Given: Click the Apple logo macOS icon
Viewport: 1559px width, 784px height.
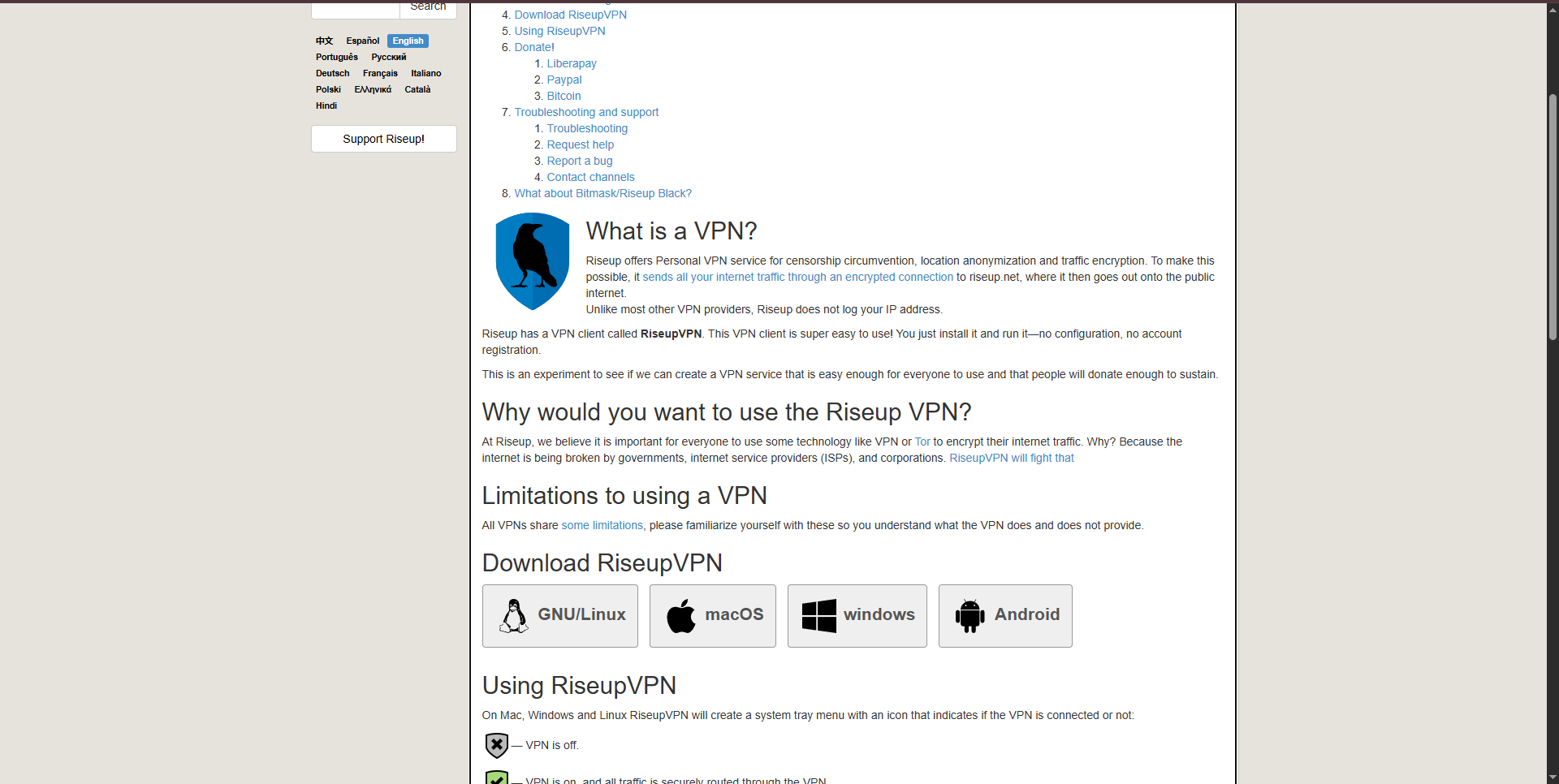Looking at the screenshot, I should [x=680, y=616].
